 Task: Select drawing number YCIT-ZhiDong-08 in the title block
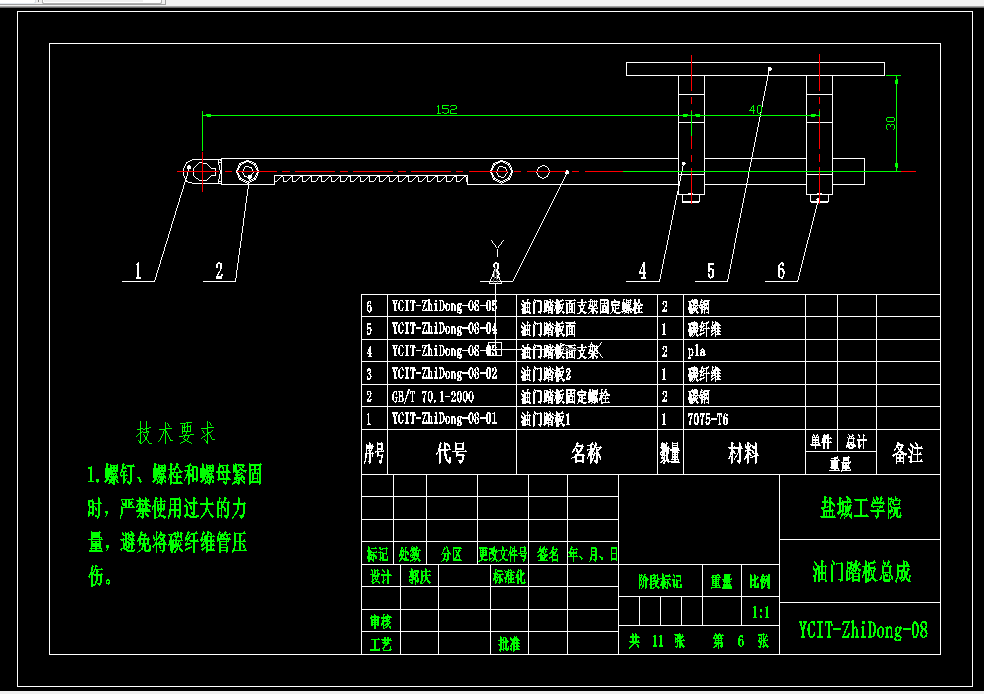pyautogui.click(x=863, y=630)
